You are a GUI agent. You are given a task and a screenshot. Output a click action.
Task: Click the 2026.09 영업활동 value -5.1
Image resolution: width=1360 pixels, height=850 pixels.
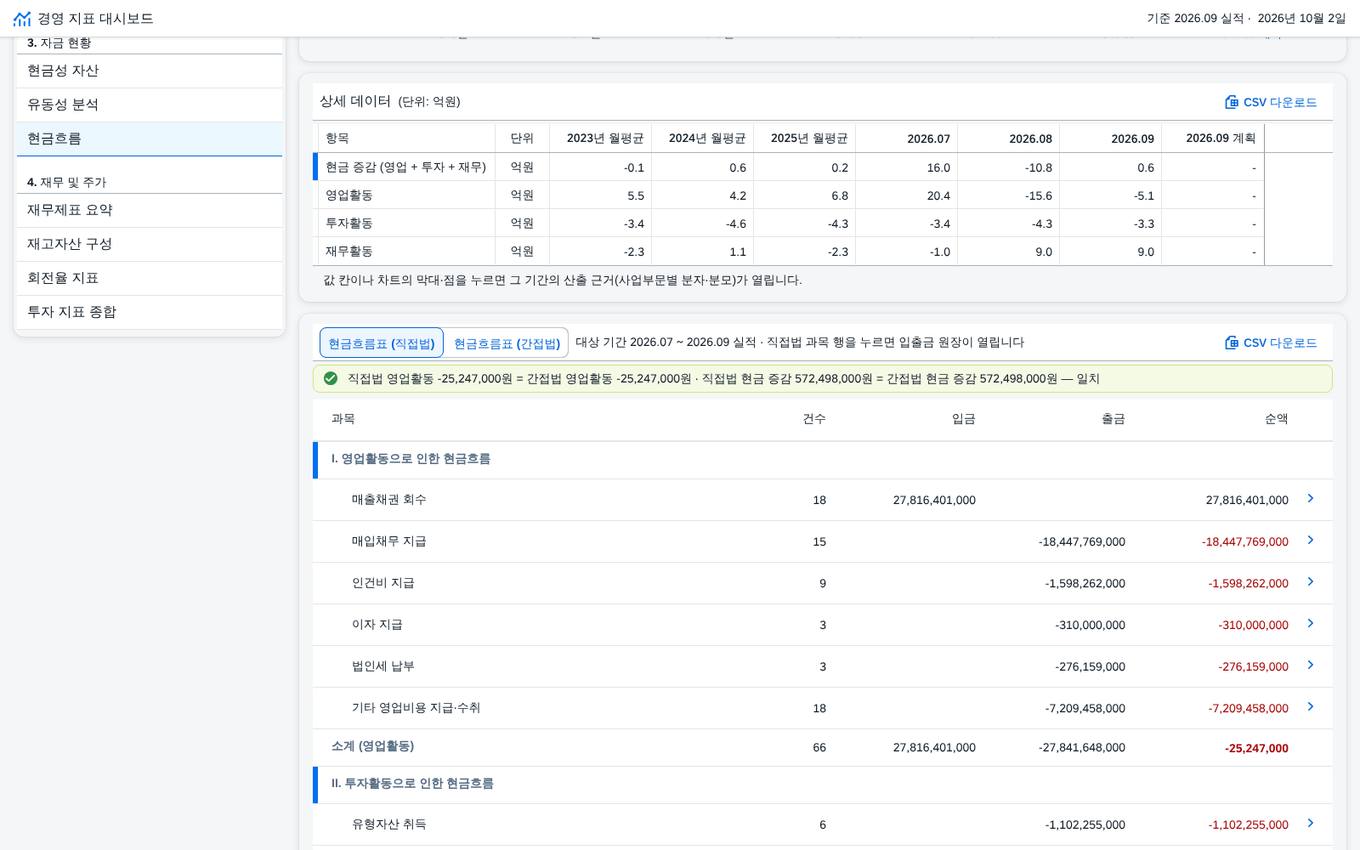(1111, 195)
